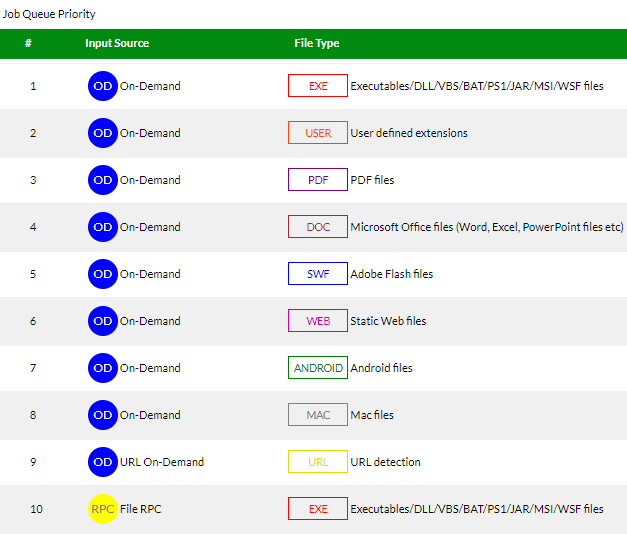Click the DOC file type badge

(318, 226)
